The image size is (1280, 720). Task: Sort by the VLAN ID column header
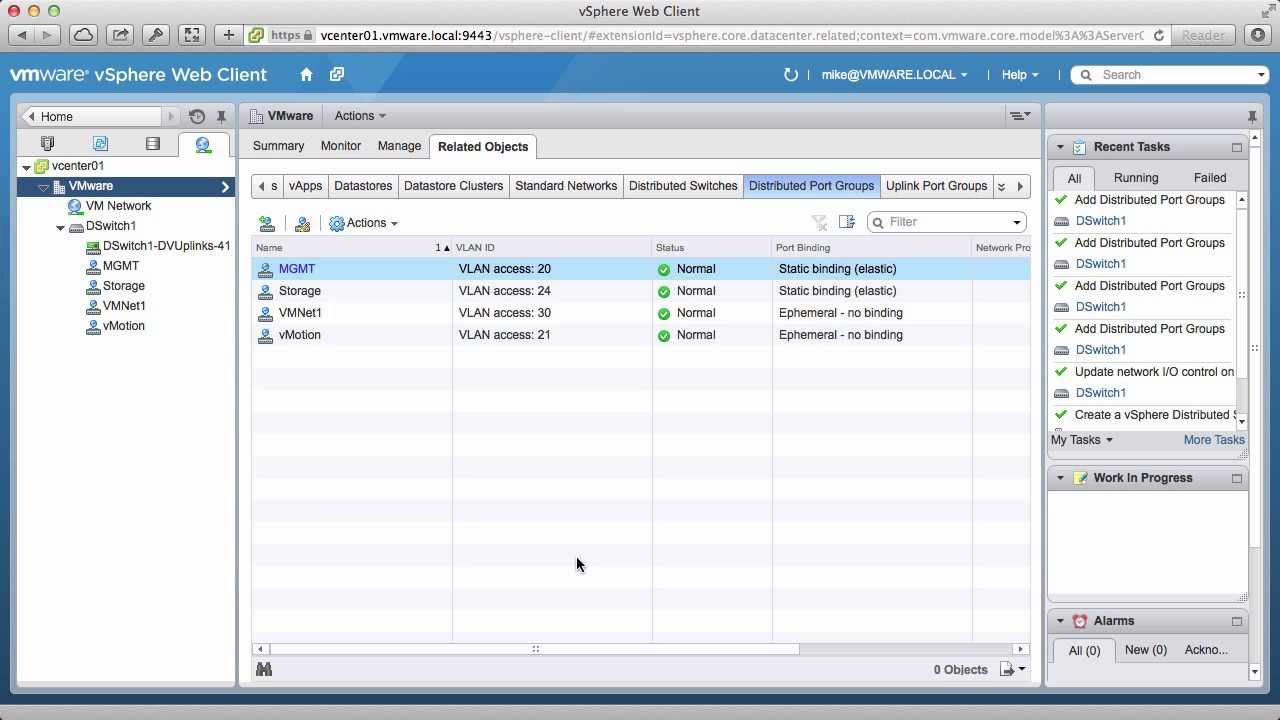(552, 247)
